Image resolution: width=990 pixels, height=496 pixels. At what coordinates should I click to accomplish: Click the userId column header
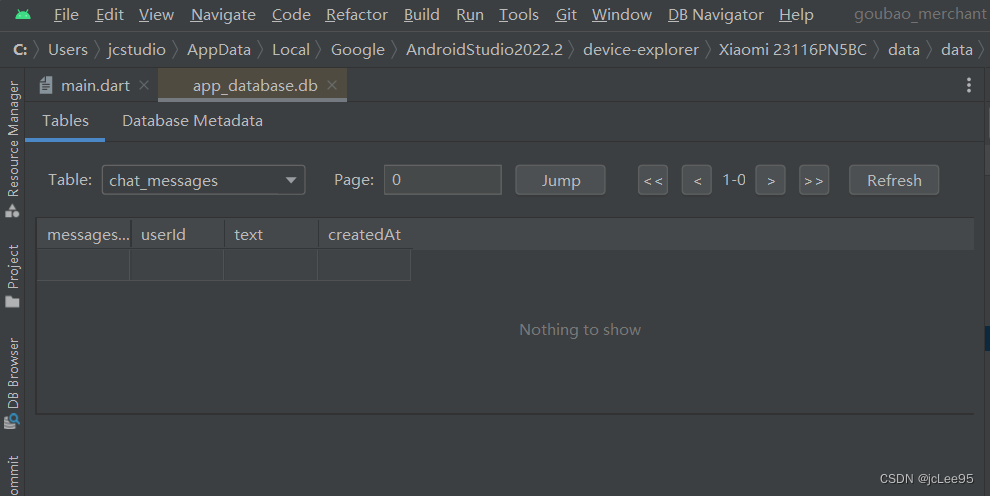tap(177, 235)
